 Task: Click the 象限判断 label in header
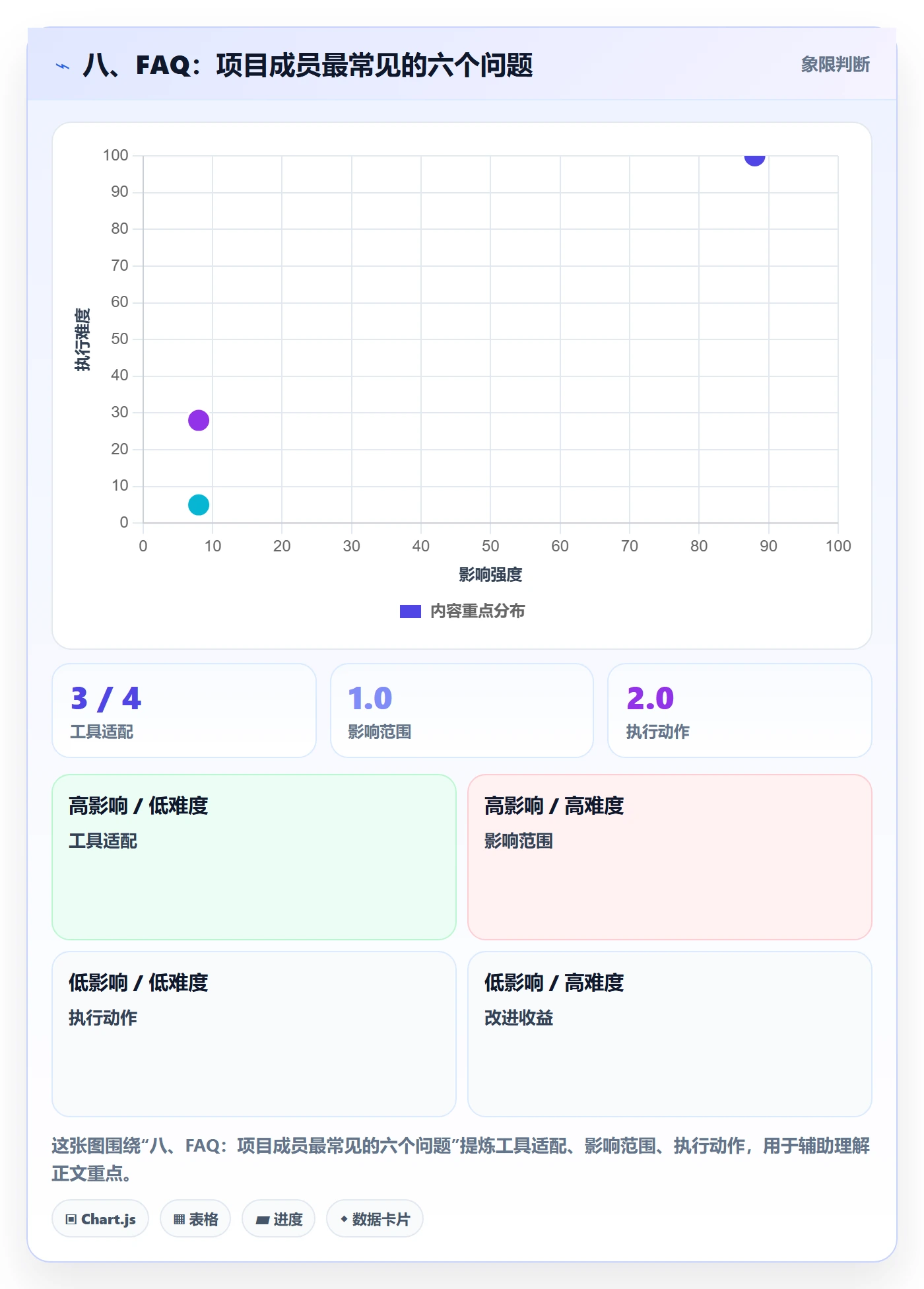836,65
